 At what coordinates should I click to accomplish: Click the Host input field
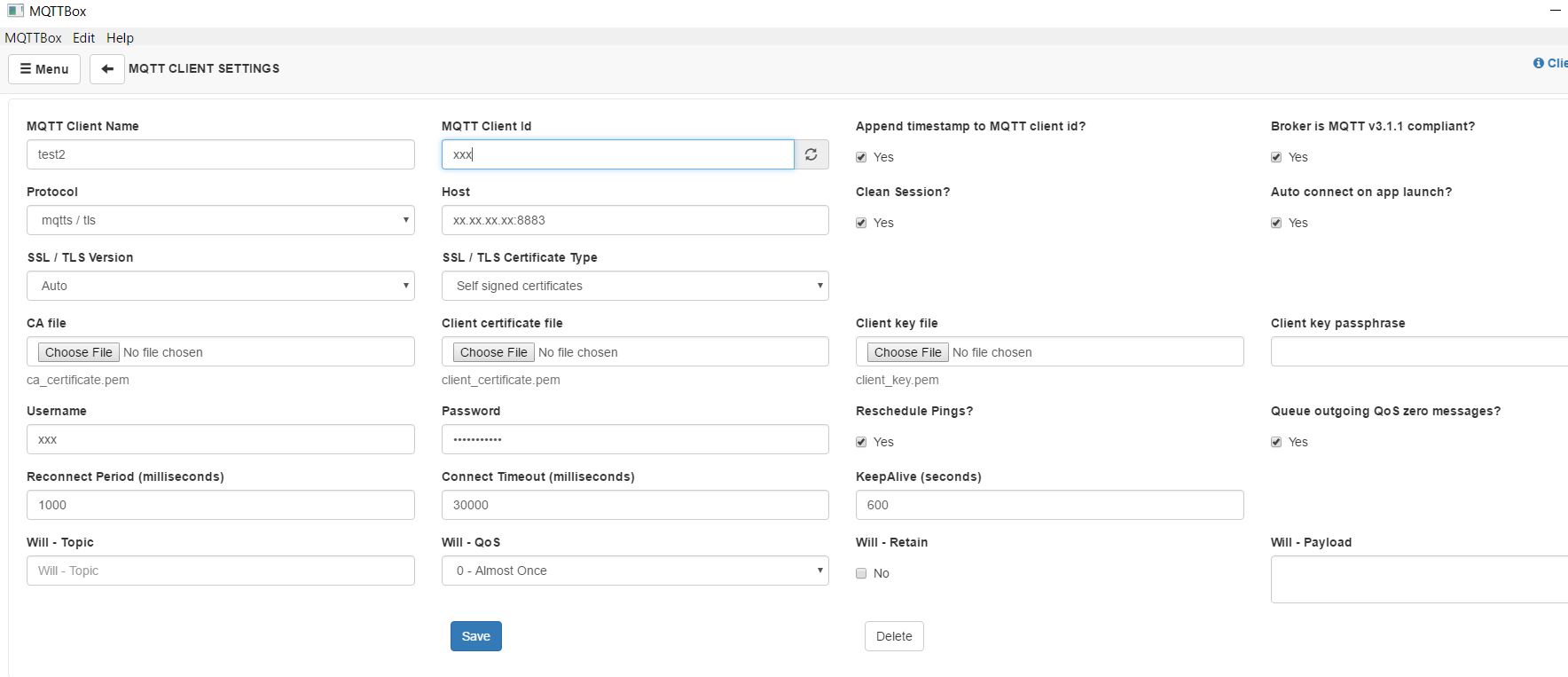click(x=635, y=220)
